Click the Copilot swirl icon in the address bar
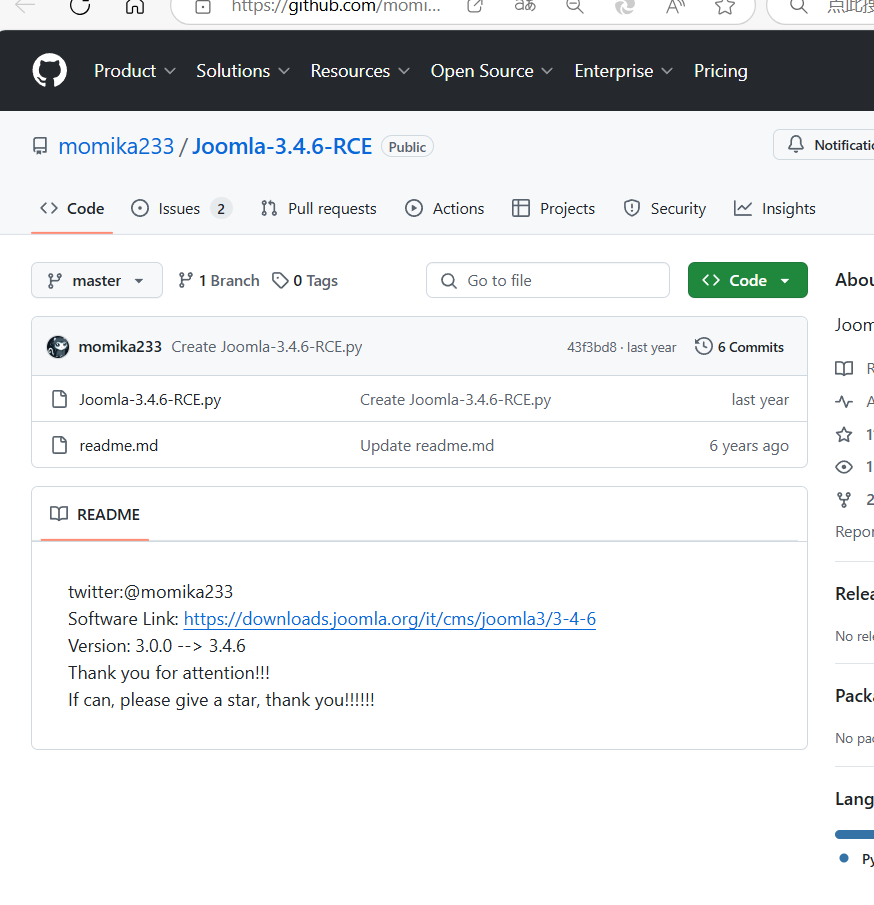This screenshot has height=905, width=874. (x=625, y=6)
